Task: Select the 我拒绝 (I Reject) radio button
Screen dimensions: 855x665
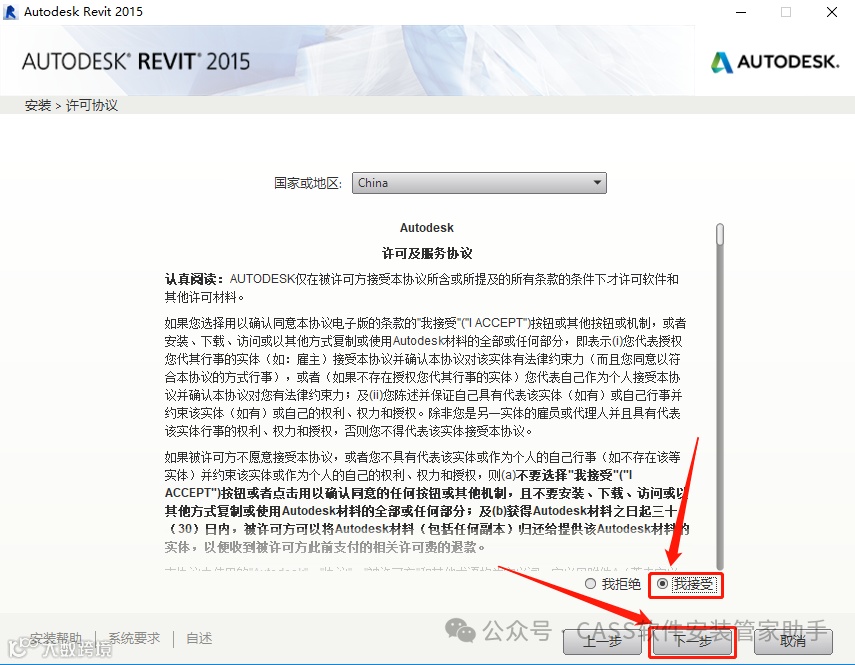Action: click(x=590, y=584)
